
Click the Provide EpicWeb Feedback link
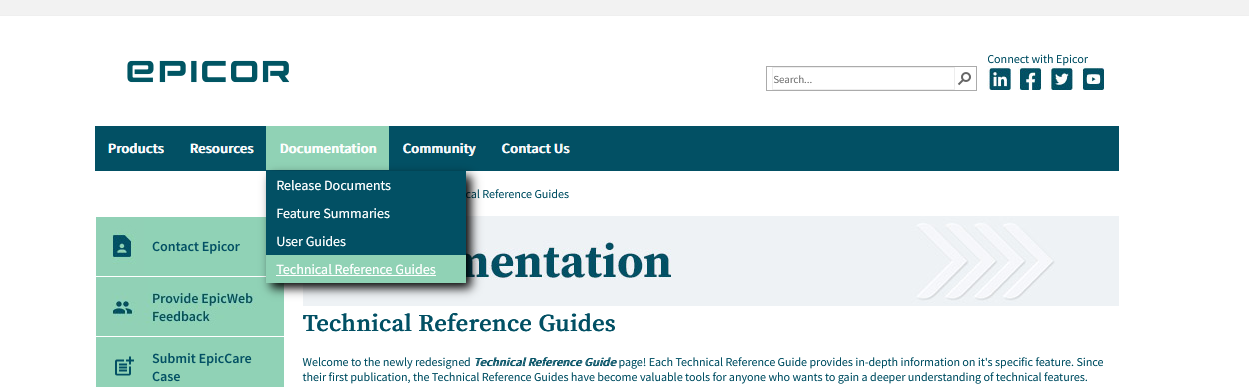(x=190, y=307)
